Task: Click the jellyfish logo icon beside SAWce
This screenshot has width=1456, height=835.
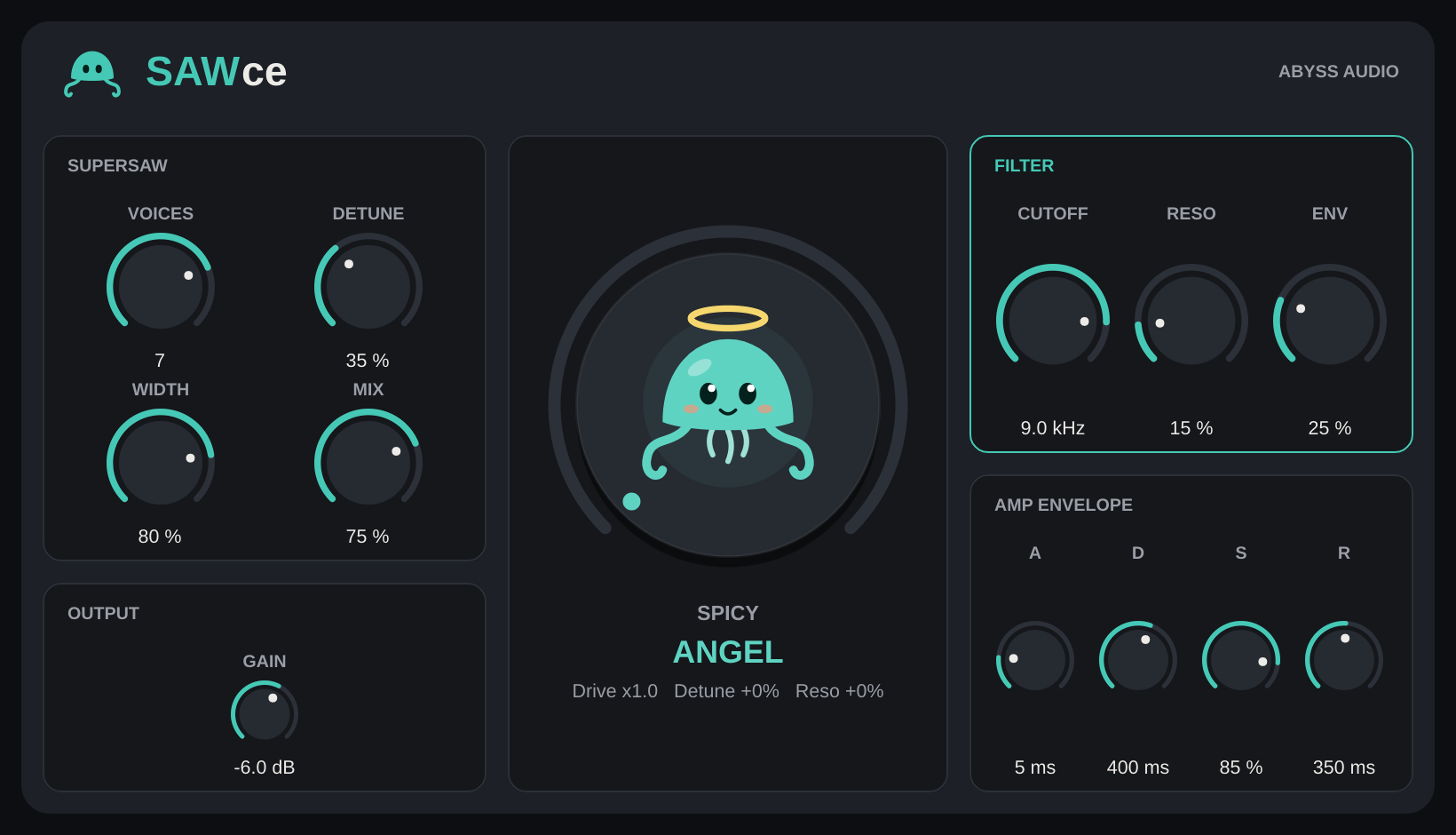Action: (92, 74)
